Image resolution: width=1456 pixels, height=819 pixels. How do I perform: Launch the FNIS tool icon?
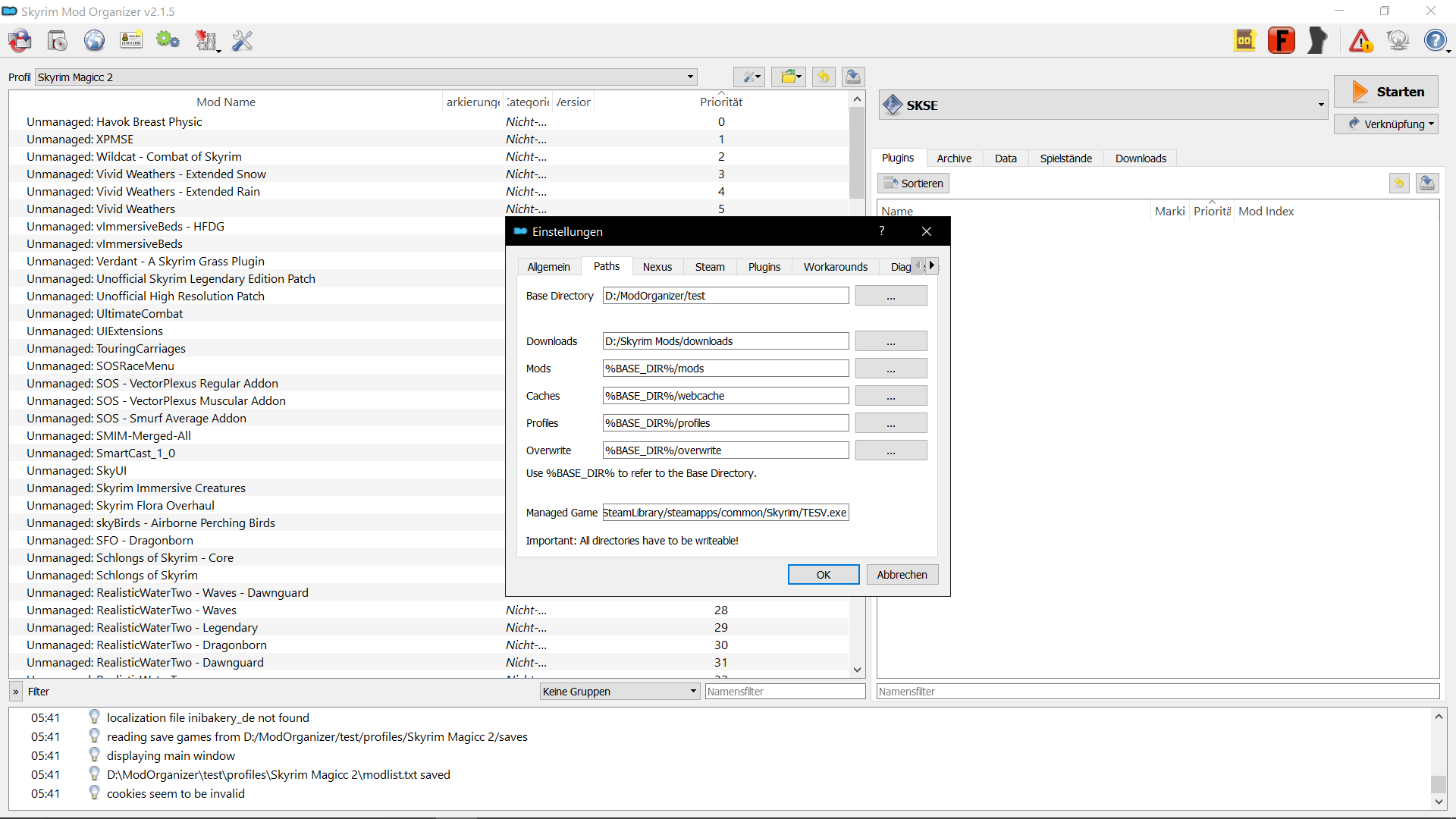pos(1282,40)
